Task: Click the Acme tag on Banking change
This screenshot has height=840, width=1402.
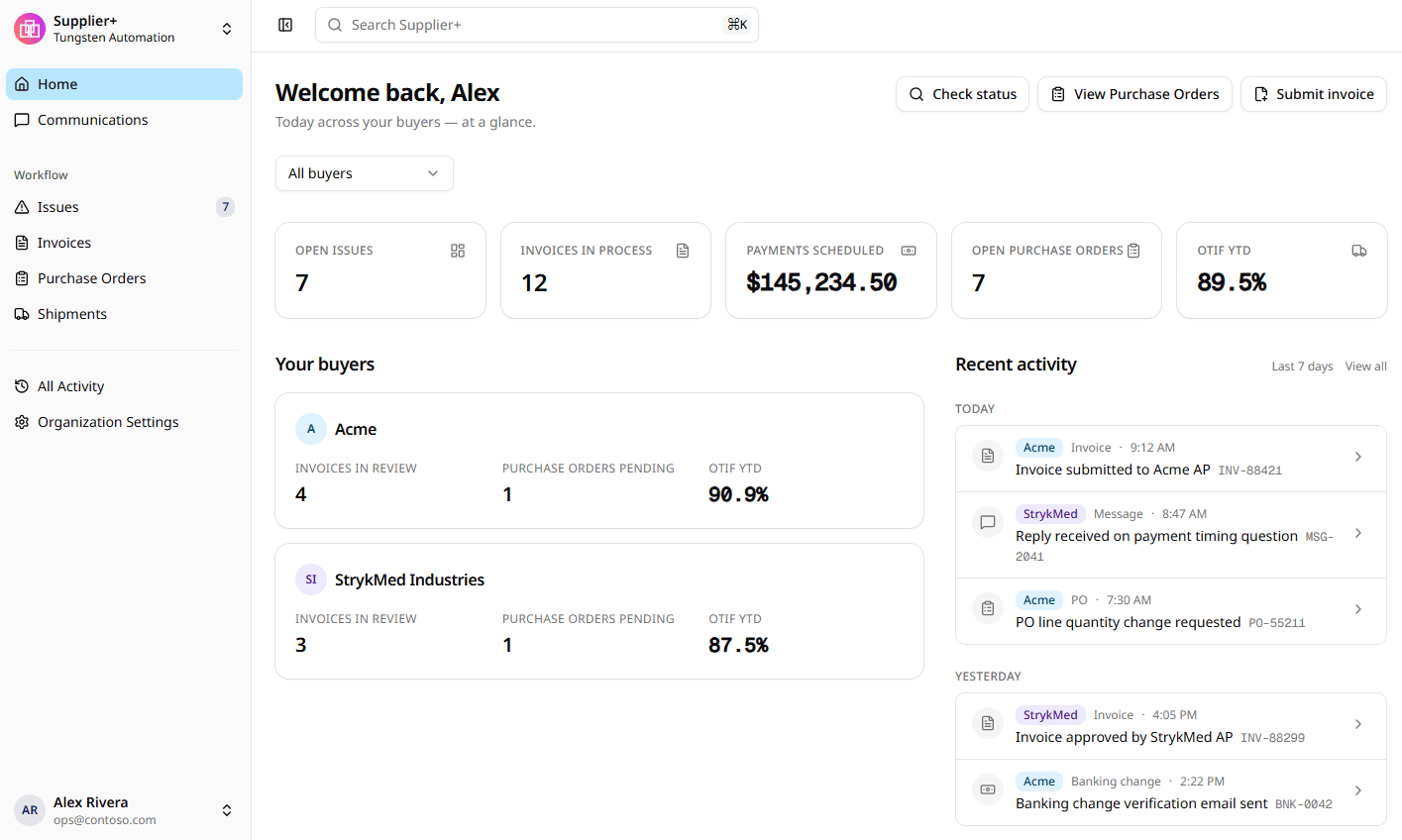Action: (x=1039, y=782)
